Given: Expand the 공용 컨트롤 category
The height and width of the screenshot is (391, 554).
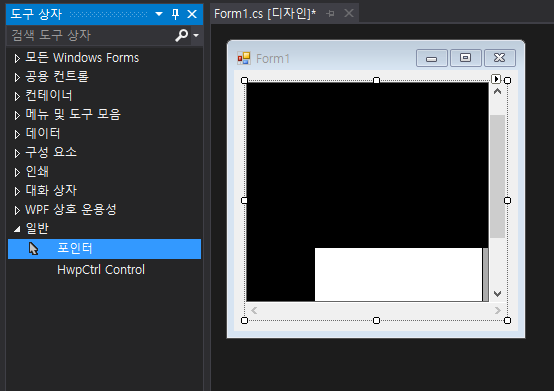Looking at the screenshot, I should tap(17, 77).
